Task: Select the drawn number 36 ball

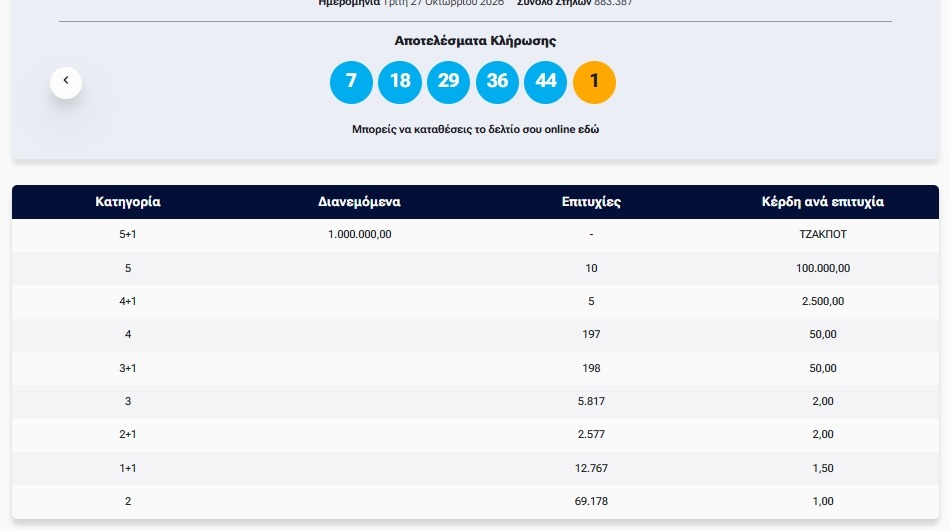Action: pos(497,82)
